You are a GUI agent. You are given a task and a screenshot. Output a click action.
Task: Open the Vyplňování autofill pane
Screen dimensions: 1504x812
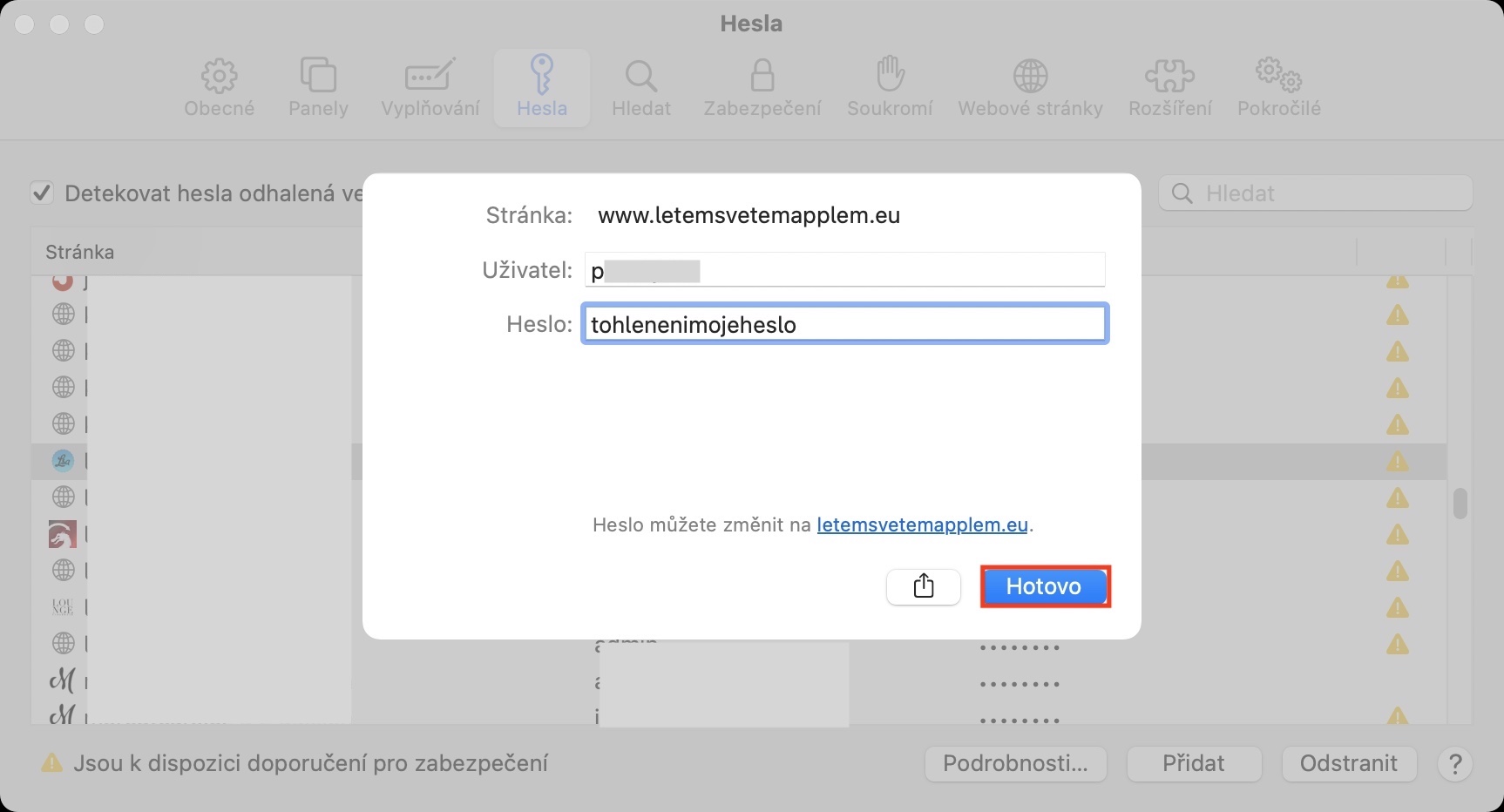tap(430, 88)
